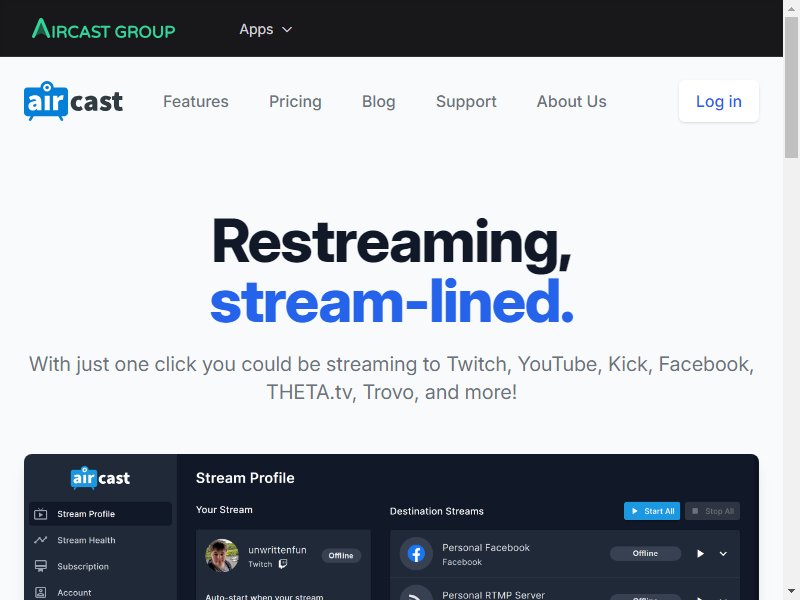The image size is (800, 600).
Task: Click the blue "stream-lined." headline text
Action: click(392, 301)
